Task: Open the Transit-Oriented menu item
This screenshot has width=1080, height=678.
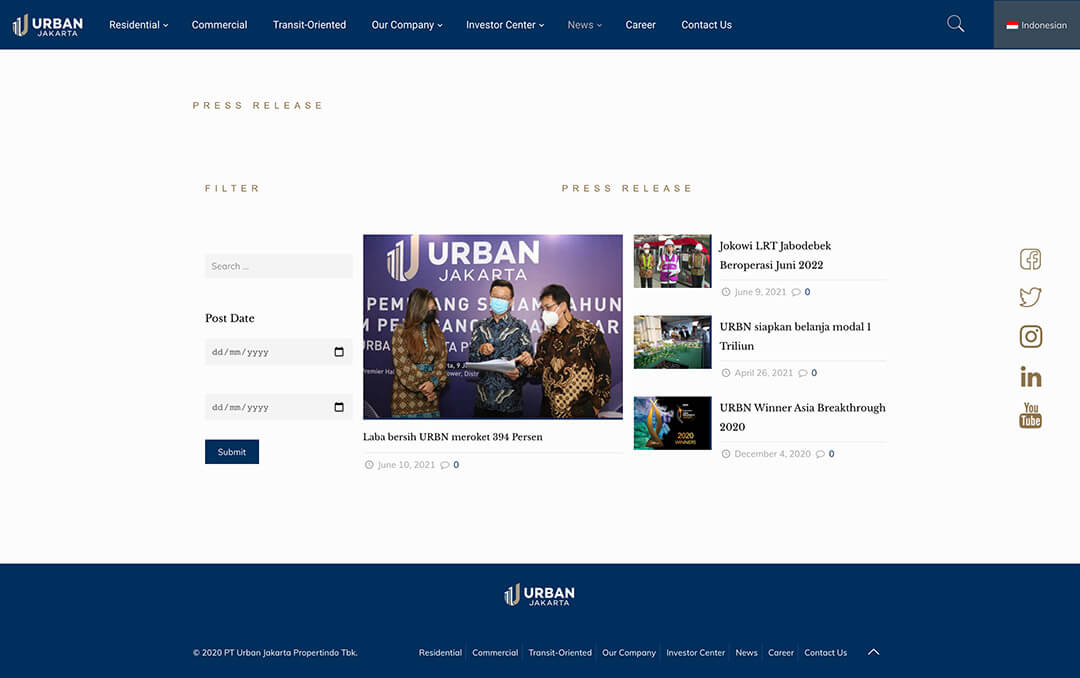Action: coord(309,24)
